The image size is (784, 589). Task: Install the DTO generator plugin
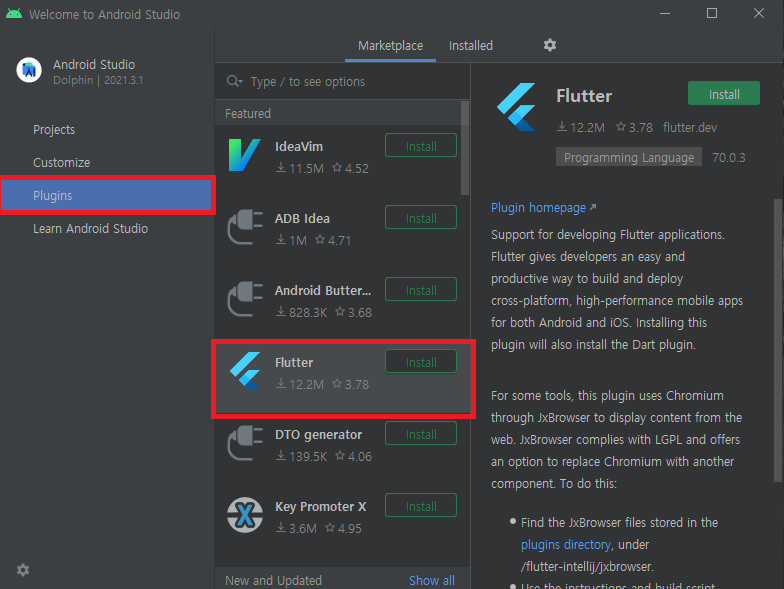[x=421, y=434]
